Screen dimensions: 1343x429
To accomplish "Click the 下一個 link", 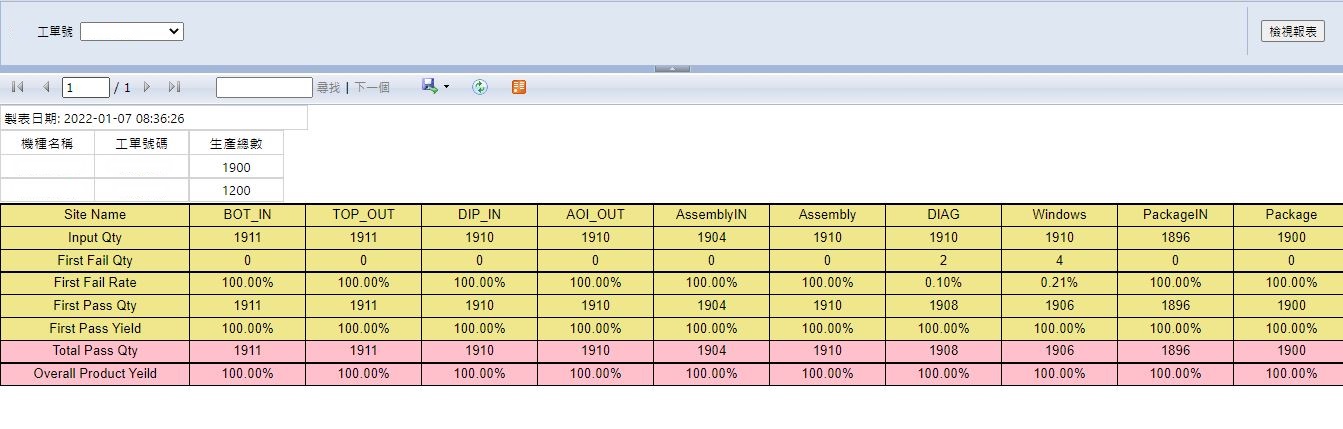I will [372, 88].
